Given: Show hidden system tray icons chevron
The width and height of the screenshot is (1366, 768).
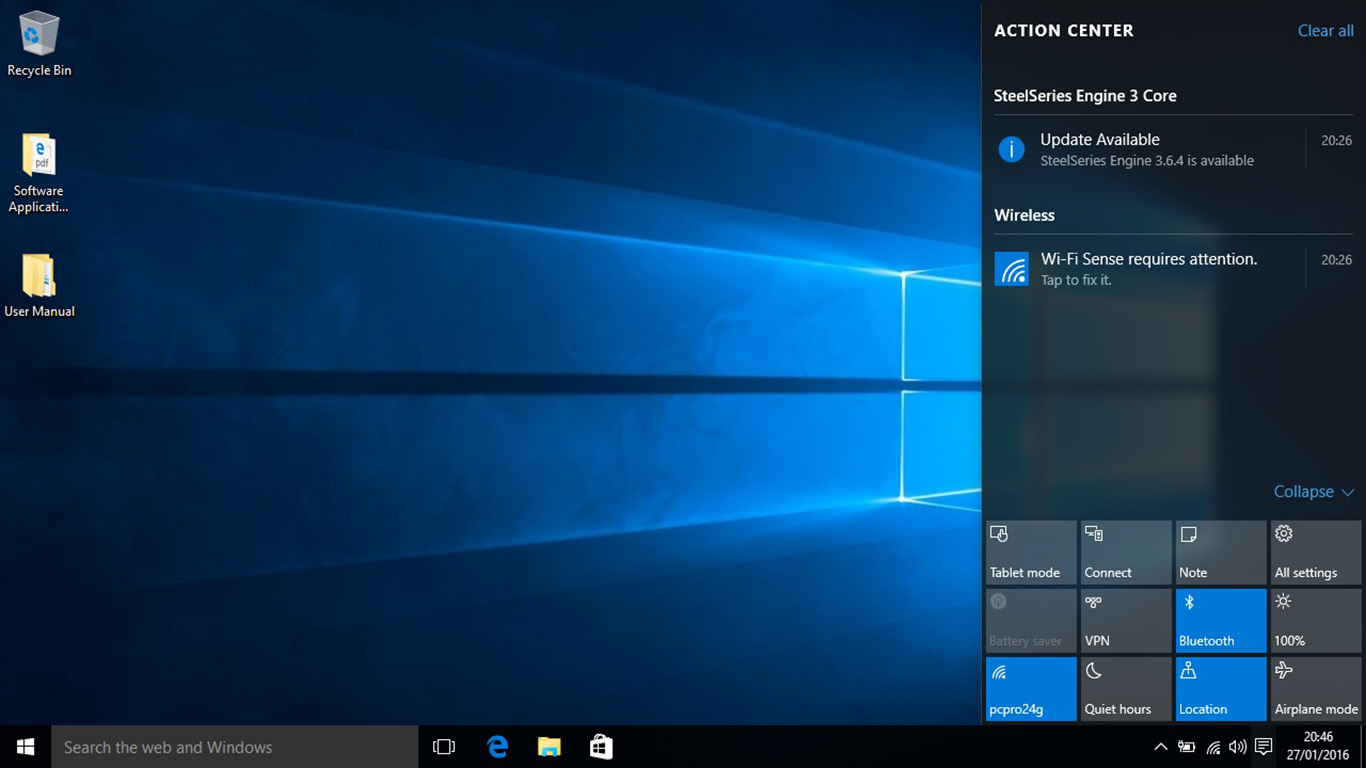Looking at the screenshot, I should 1160,747.
